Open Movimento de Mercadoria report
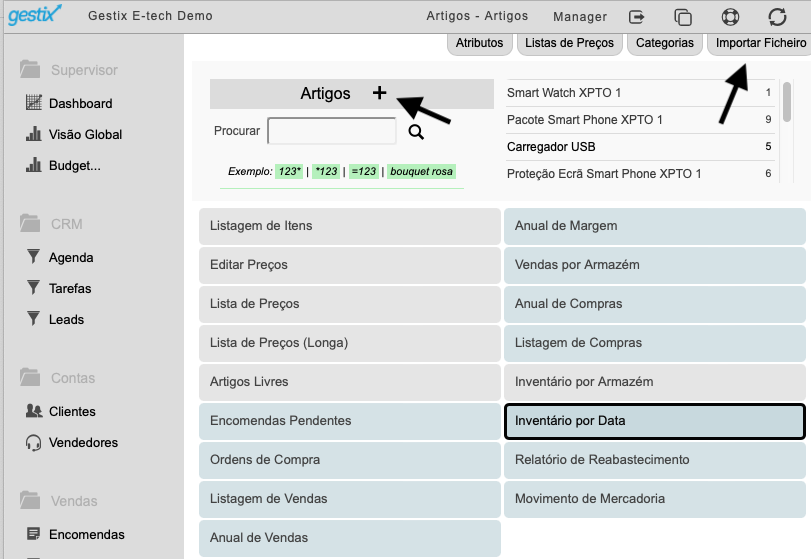The image size is (811, 559). [x=655, y=499]
